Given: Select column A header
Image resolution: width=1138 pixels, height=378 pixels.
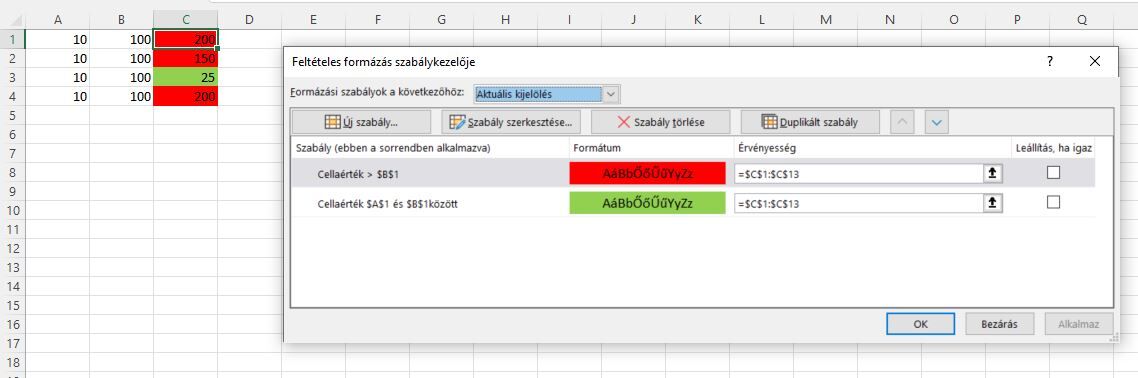Looking at the screenshot, I should coord(57,20).
